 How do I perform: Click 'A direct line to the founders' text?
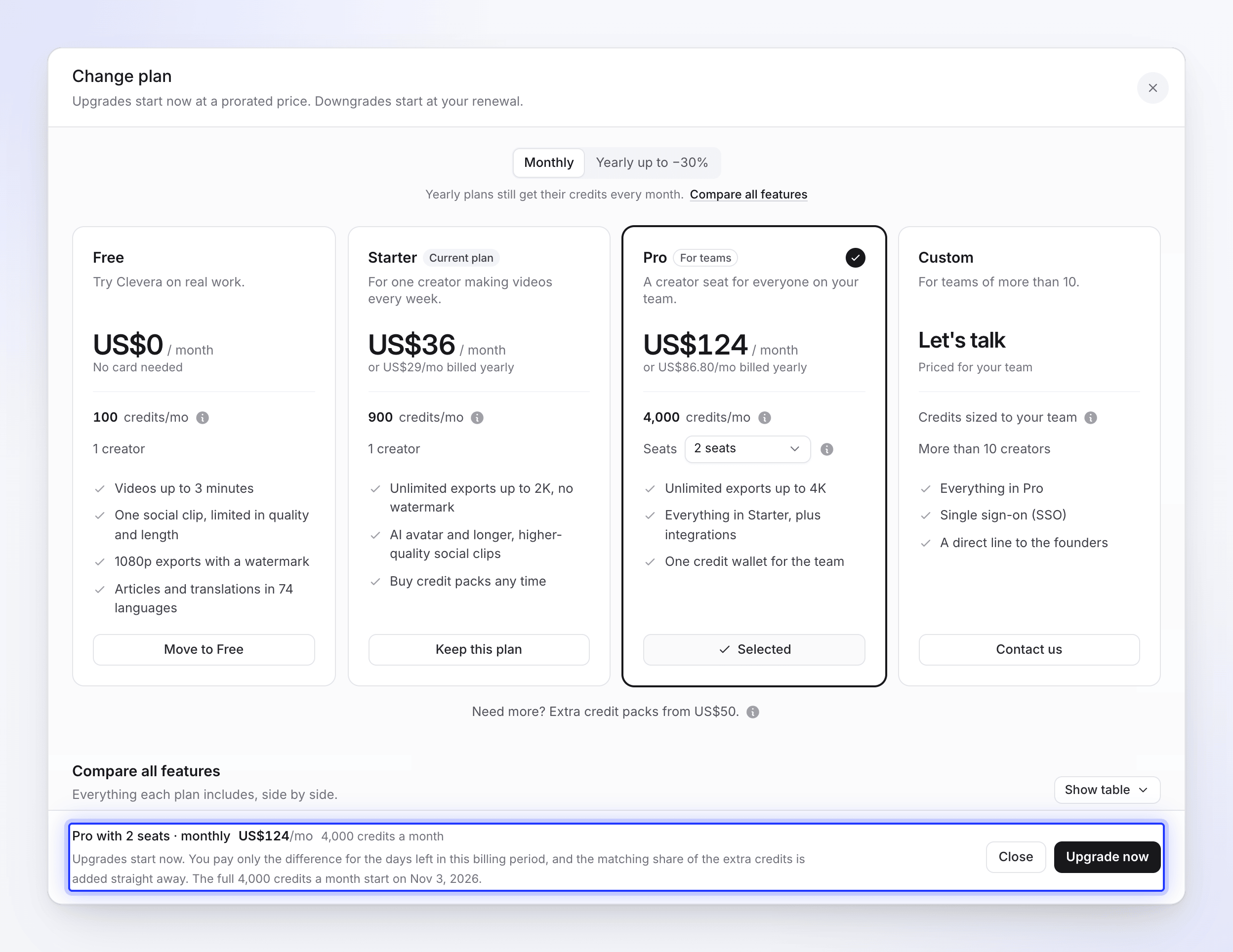point(1024,543)
